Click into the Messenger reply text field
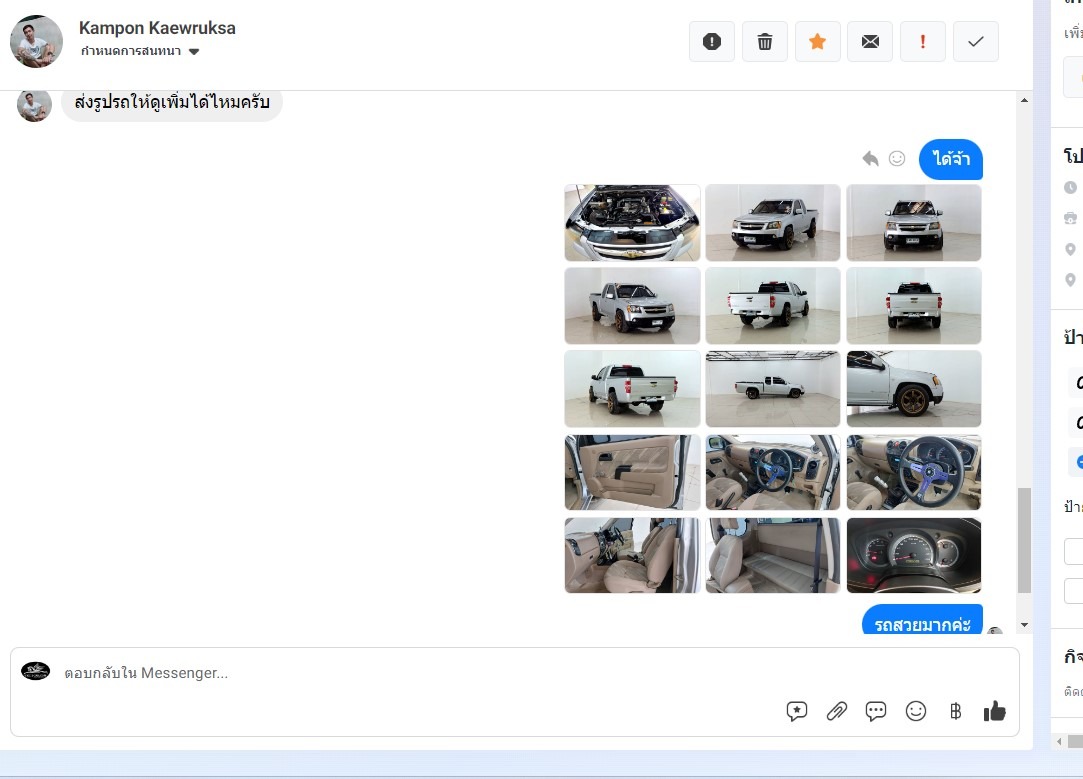The width and height of the screenshot is (1083, 779). 400,673
